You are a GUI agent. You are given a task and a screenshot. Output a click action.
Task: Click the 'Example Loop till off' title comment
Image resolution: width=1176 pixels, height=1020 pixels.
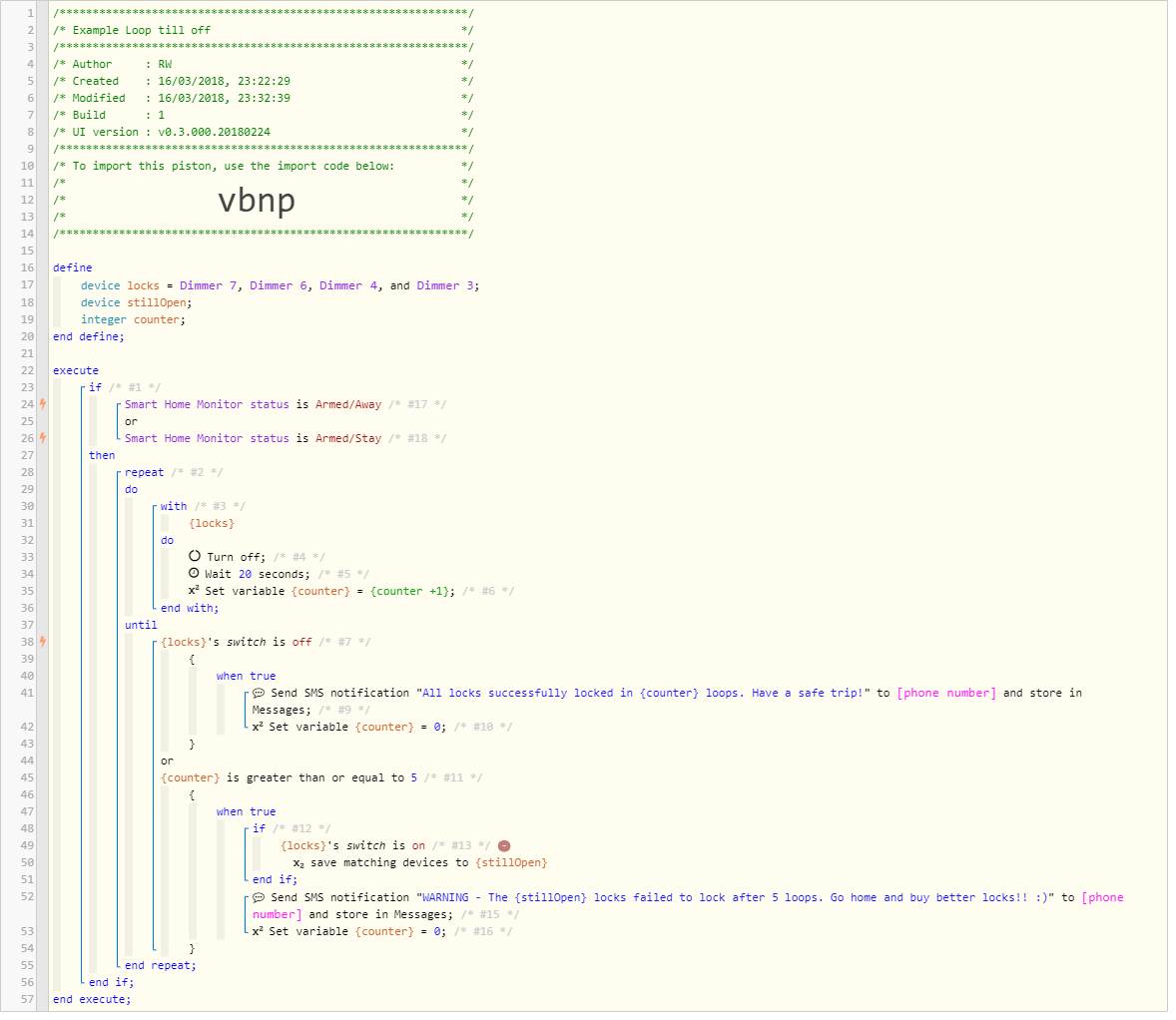tap(143, 32)
